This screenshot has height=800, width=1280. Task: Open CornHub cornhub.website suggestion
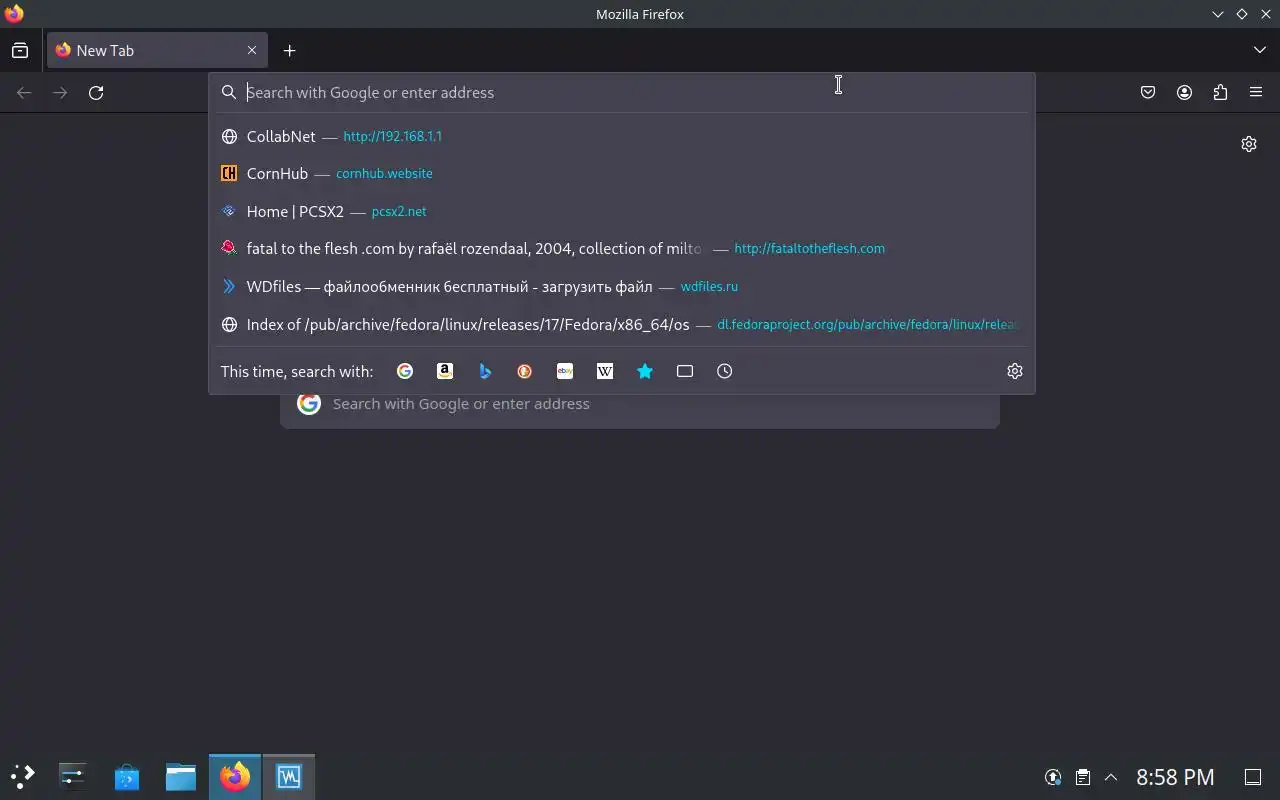[x=622, y=173]
